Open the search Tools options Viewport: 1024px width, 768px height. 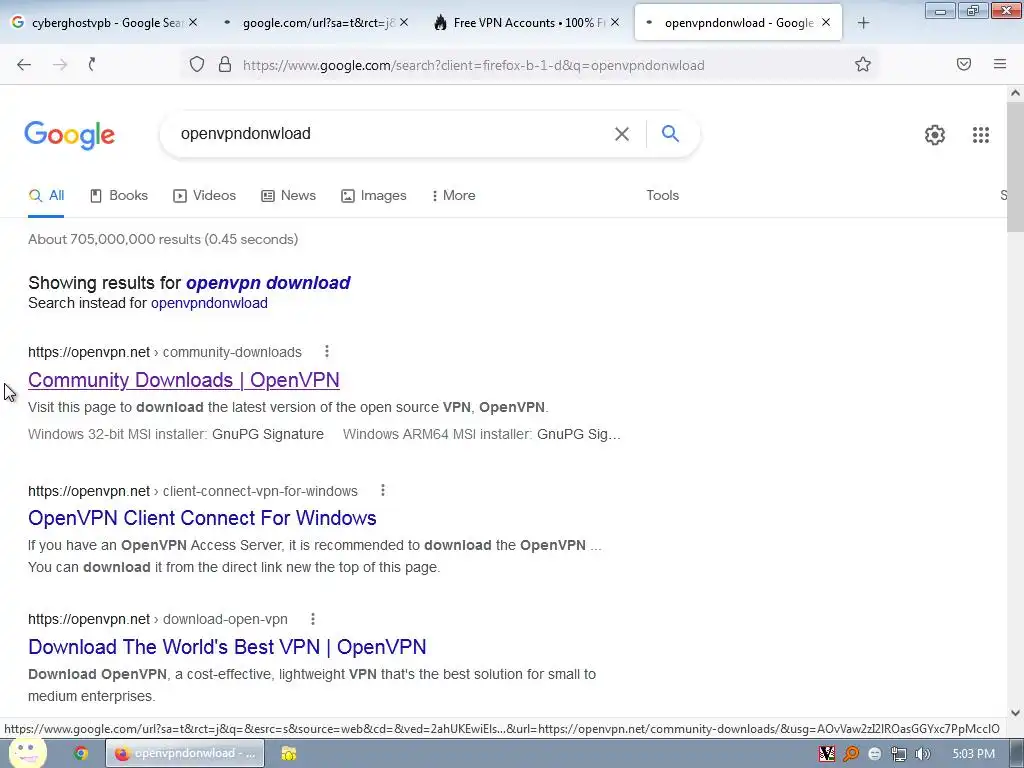(x=662, y=195)
